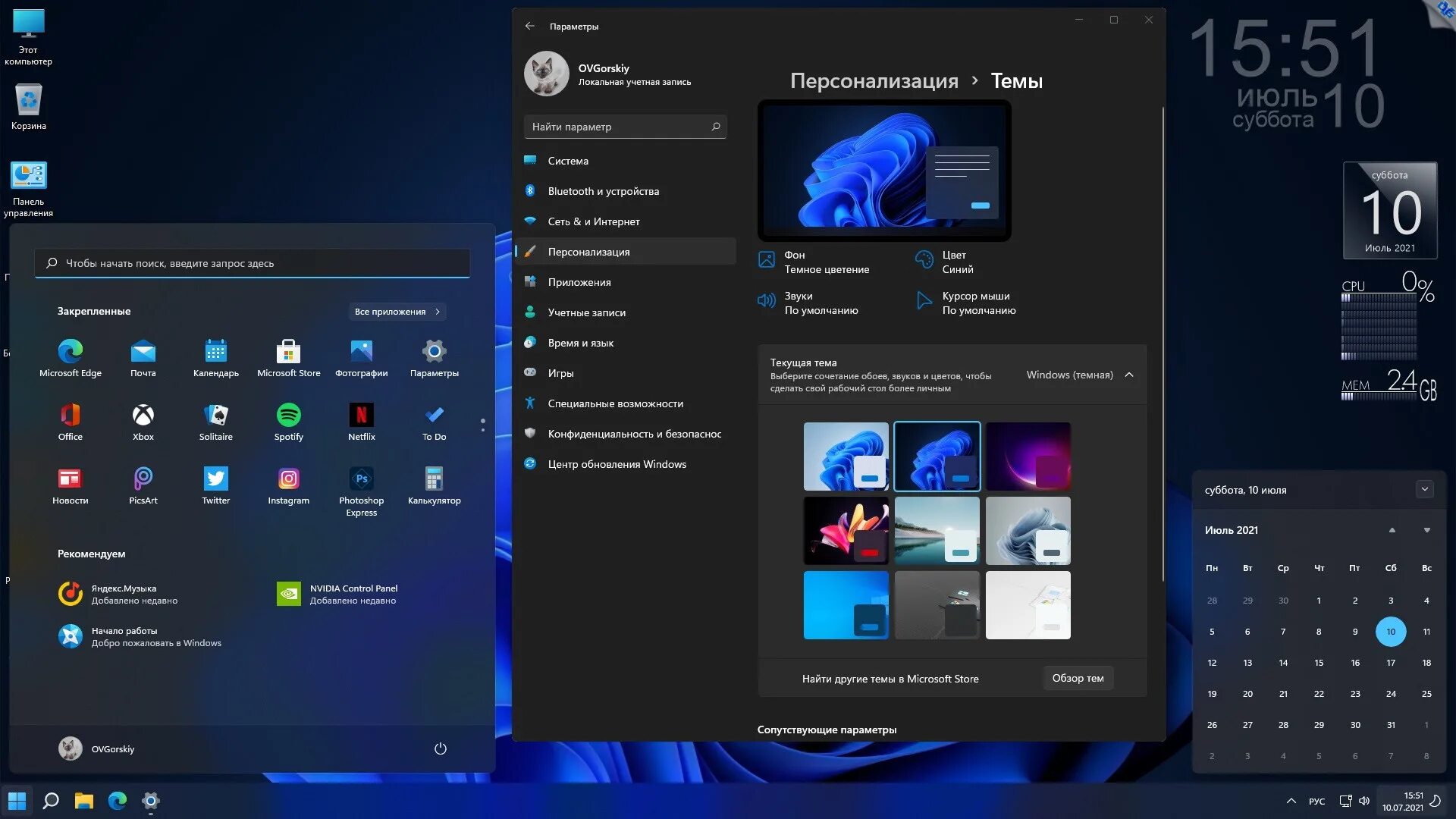Screen dimensions: 1456x819
Task: Select белая theme thumbnail
Action: pos(1028,605)
